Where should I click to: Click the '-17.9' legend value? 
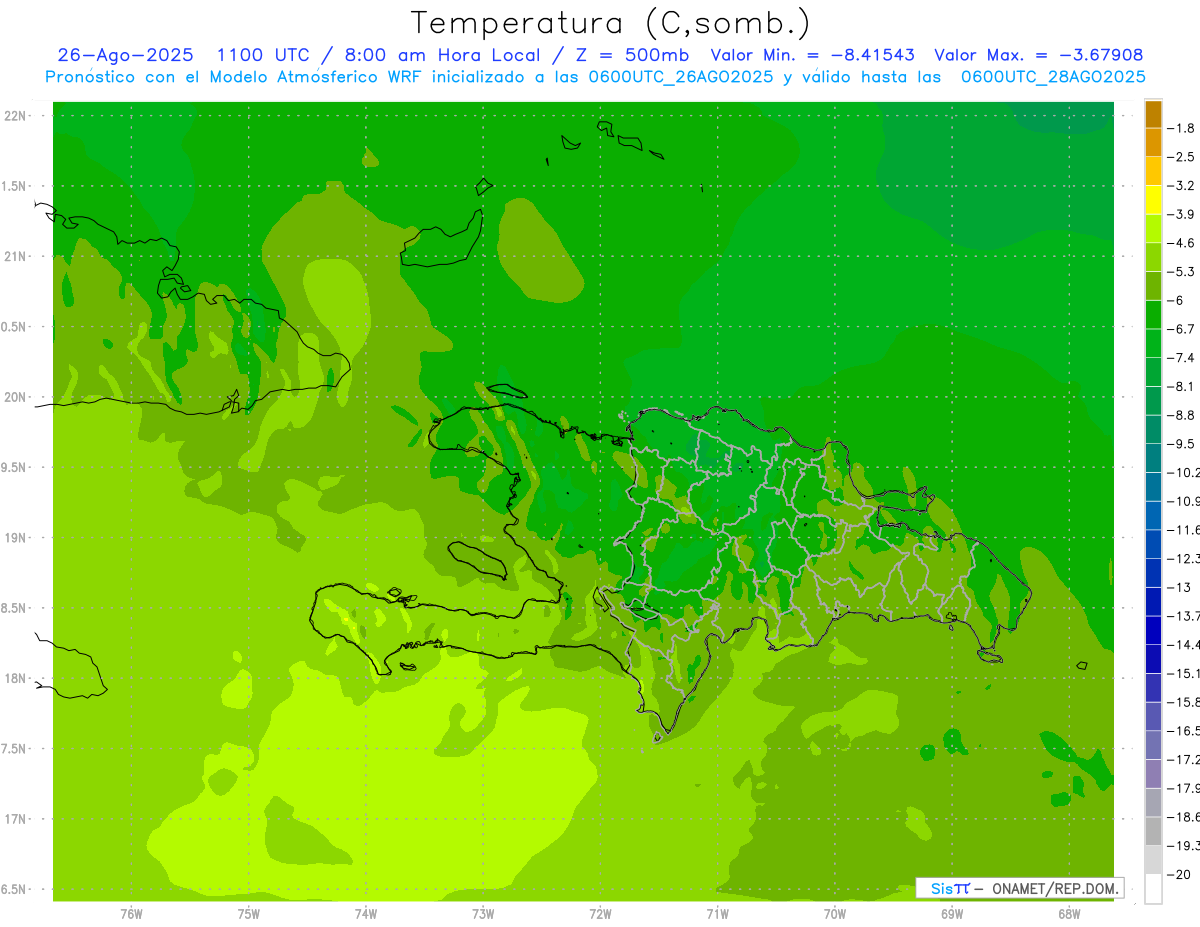pyautogui.click(x=1183, y=788)
